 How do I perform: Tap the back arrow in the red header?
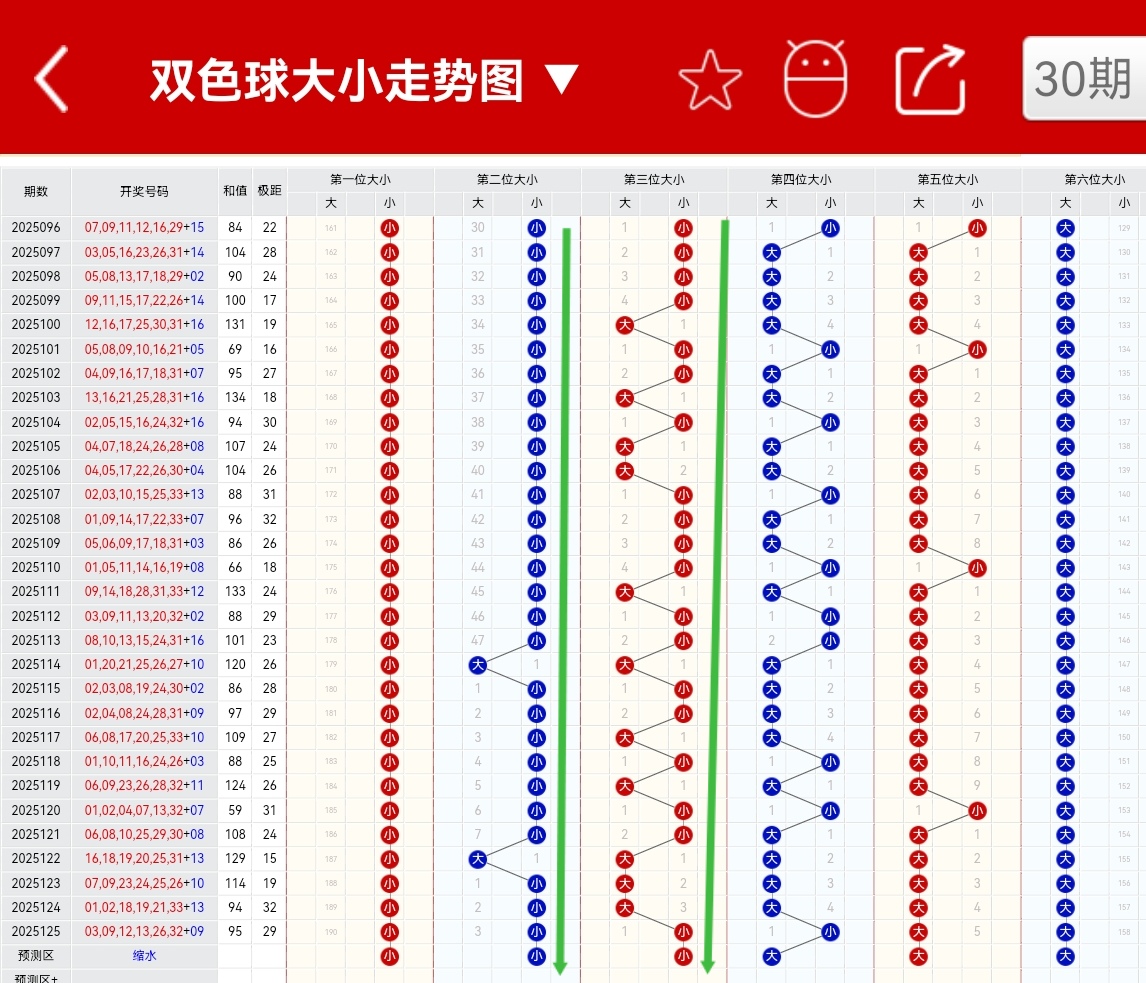point(50,80)
